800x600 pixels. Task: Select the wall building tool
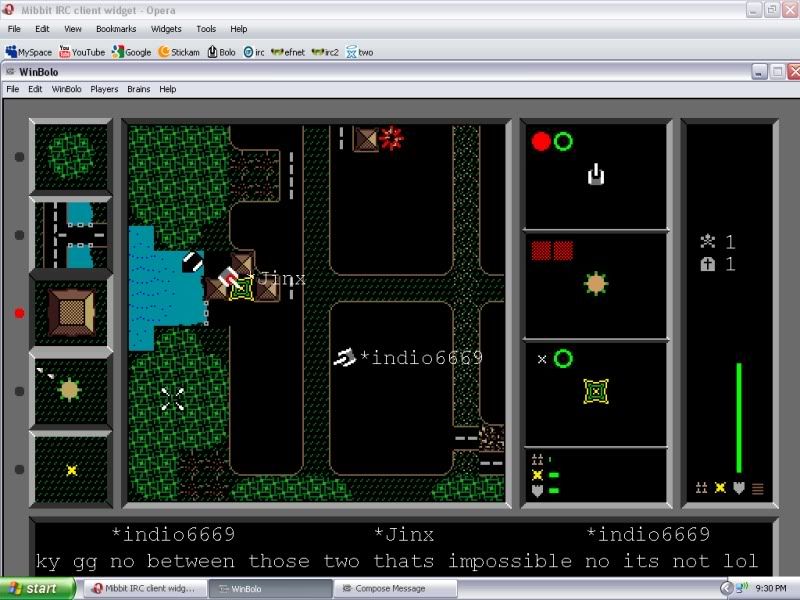pyautogui.click(x=71, y=312)
